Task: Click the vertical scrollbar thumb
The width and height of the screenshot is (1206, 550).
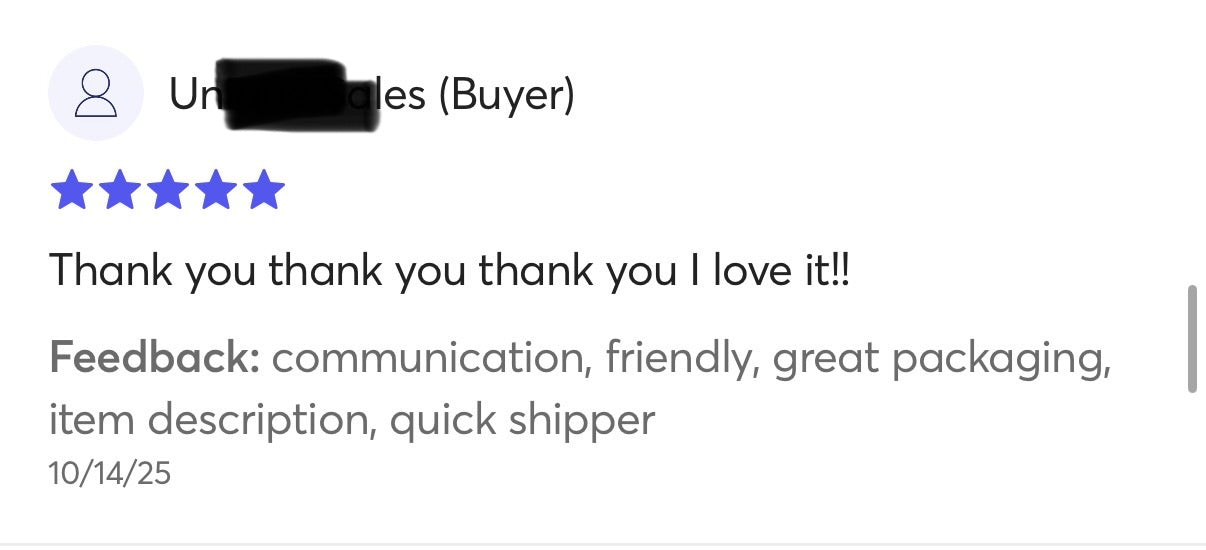Action: (x=1191, y=339)
